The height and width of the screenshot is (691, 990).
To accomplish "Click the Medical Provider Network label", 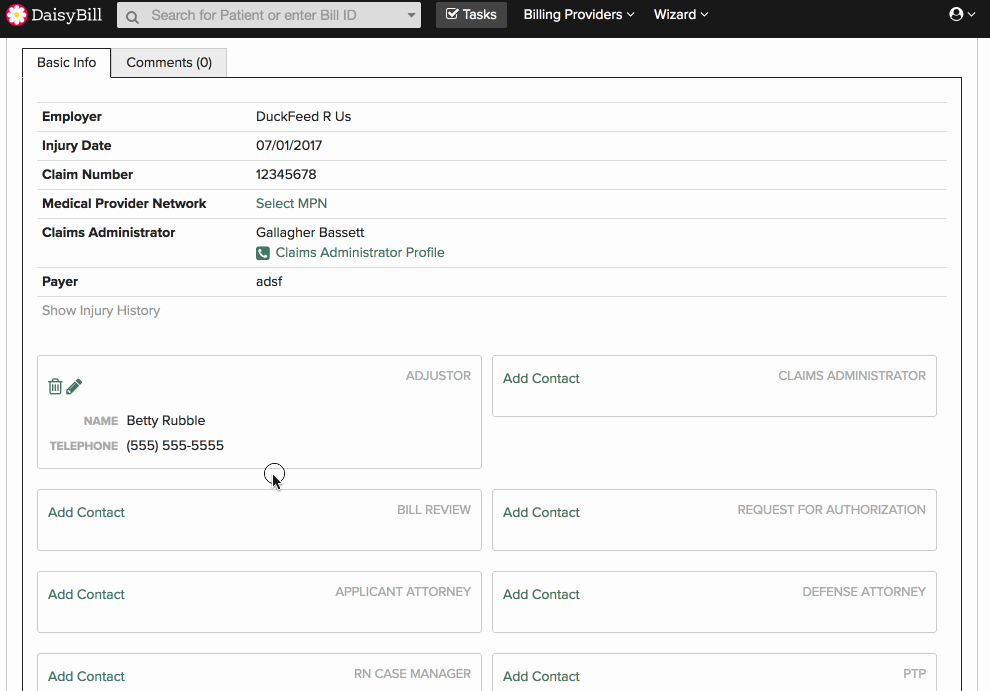I will click(x=124, y=203).
